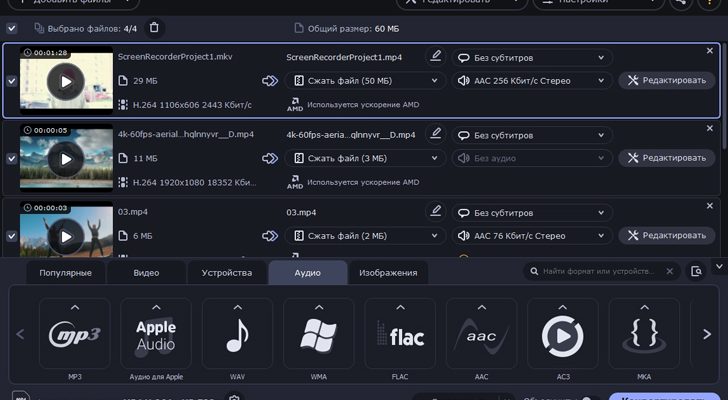This screenshot has height=400, width=728.
Task: Click the AMD acceleration icon for ScreenRecorderProject1
Action: pyautogui.click(x=295, y=104)
